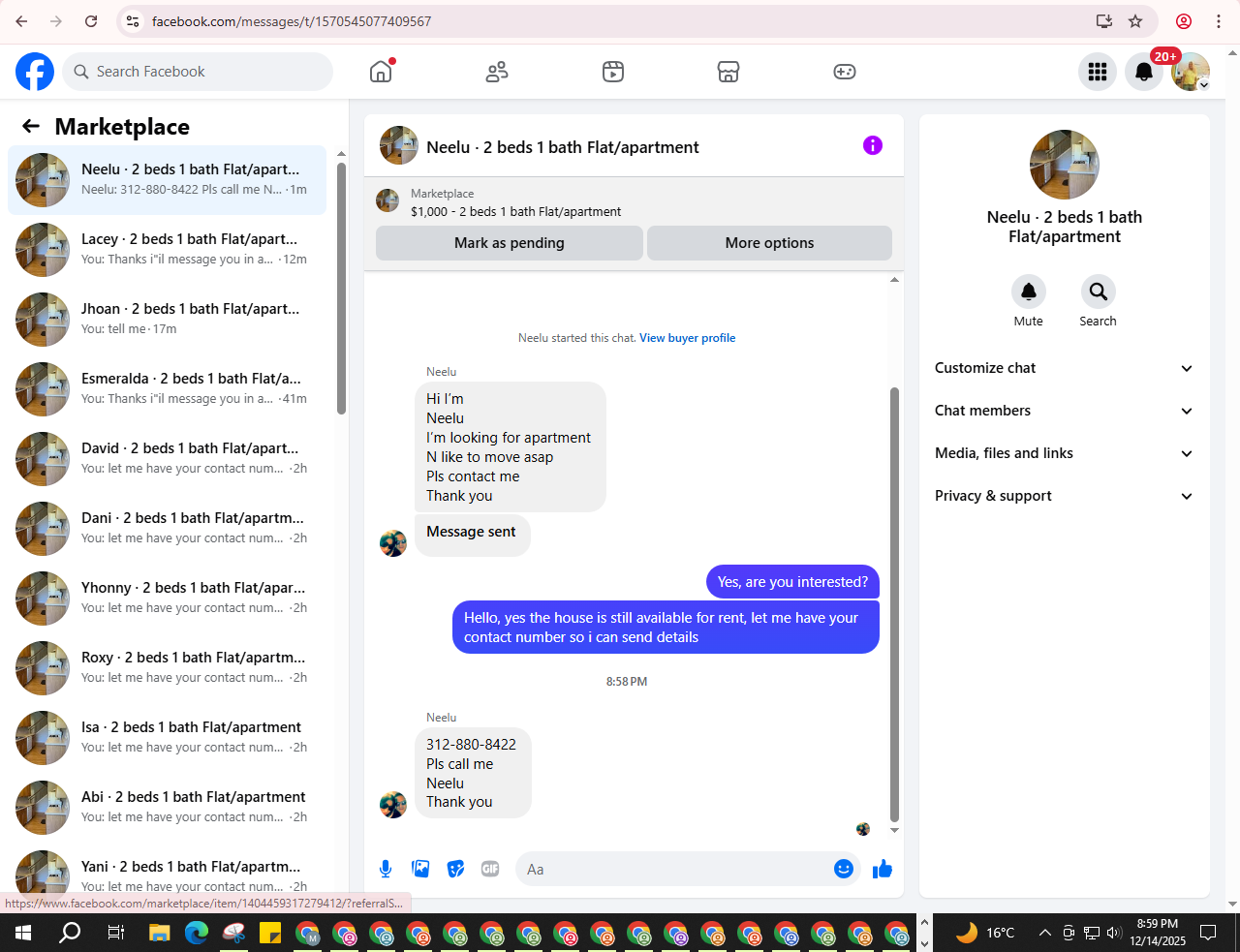Attach a photo with the image icon
1240x952 pixels.
(420, 869)
